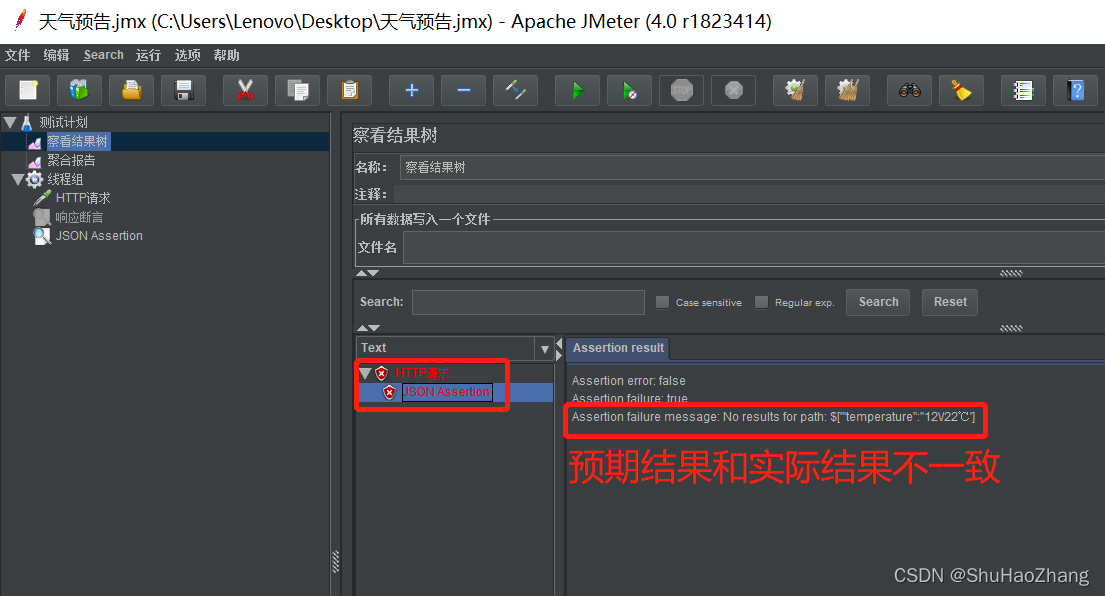Click the Search button

[878, 302]
